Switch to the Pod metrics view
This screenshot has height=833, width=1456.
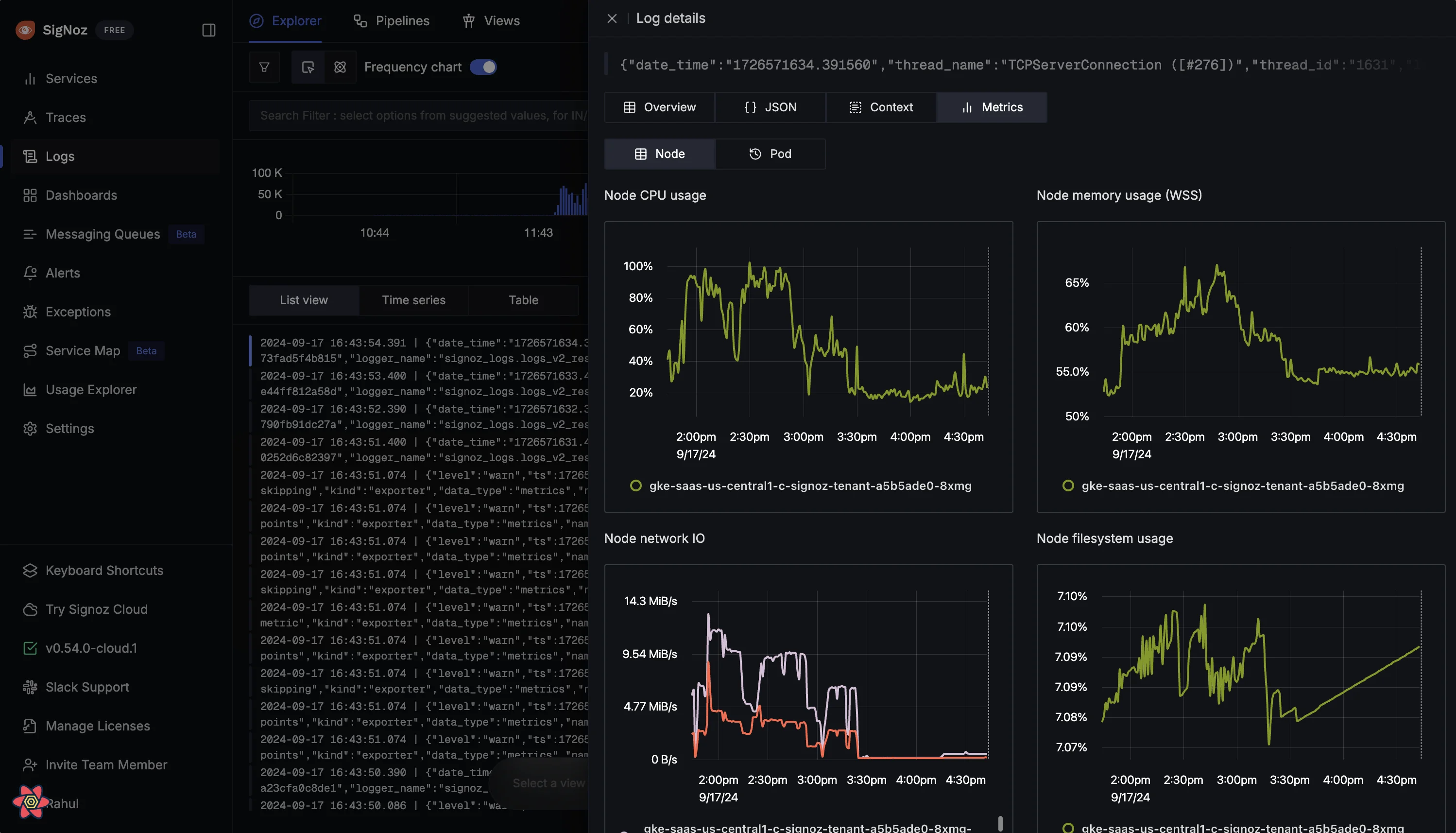pos(770,154)
